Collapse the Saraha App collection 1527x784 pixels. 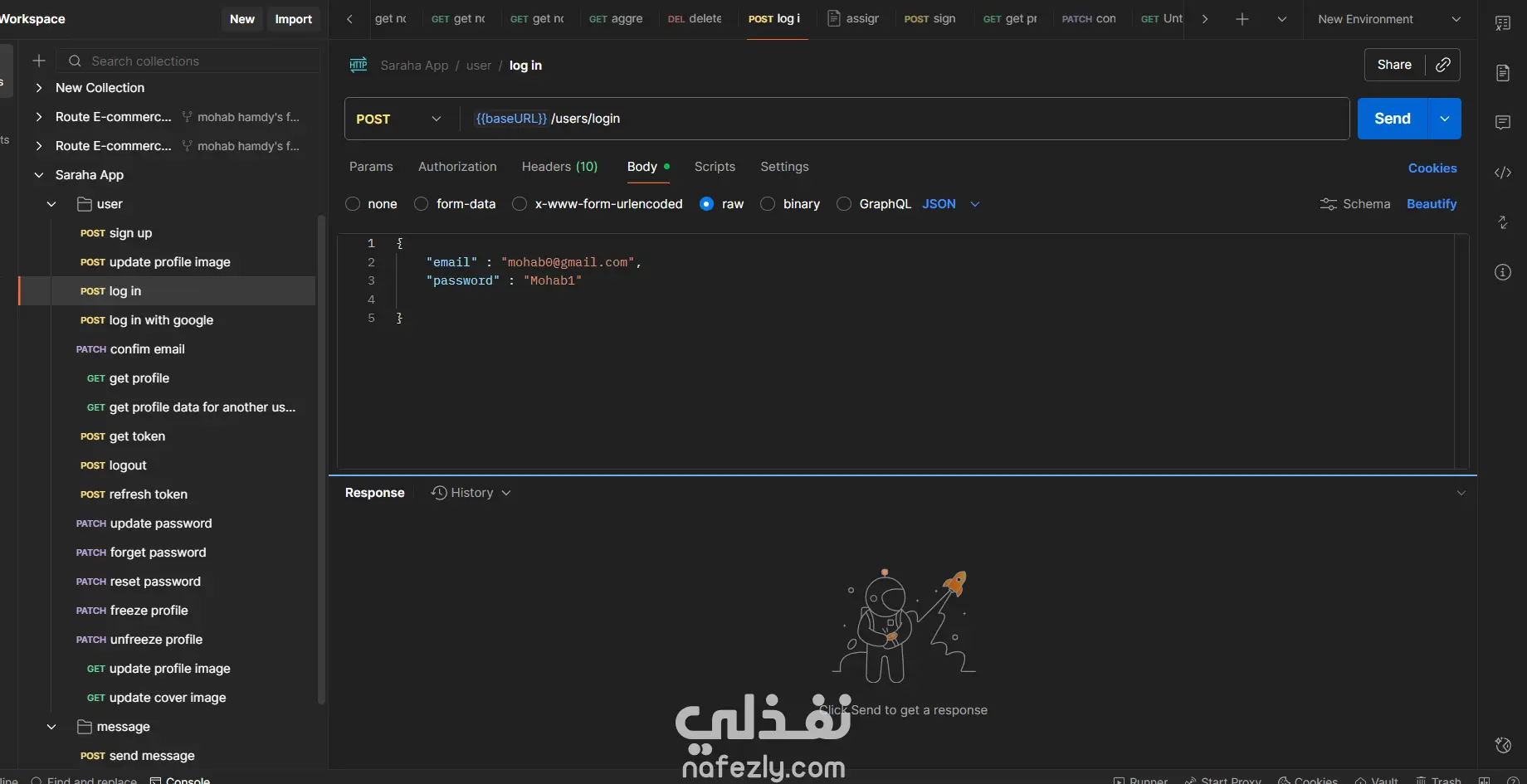(x=39, y=175)
